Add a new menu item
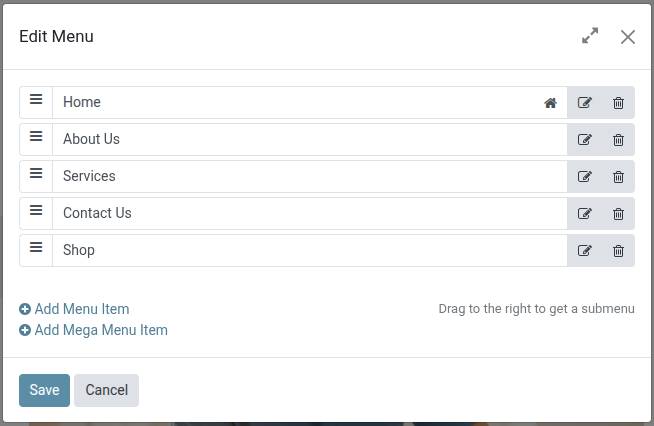The width and height of the screenshot is (654, 426). [75, 309]
